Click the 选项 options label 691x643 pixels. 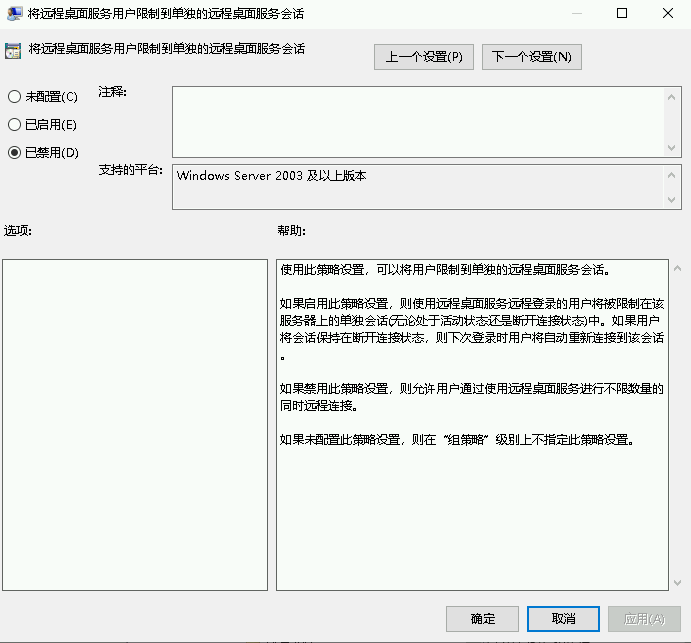pos(18,230)
